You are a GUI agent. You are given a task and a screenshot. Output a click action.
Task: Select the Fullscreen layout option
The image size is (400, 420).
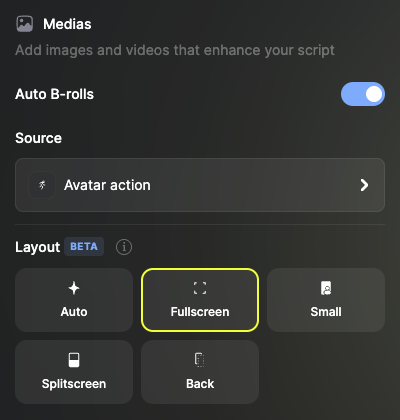pos(200,300)
